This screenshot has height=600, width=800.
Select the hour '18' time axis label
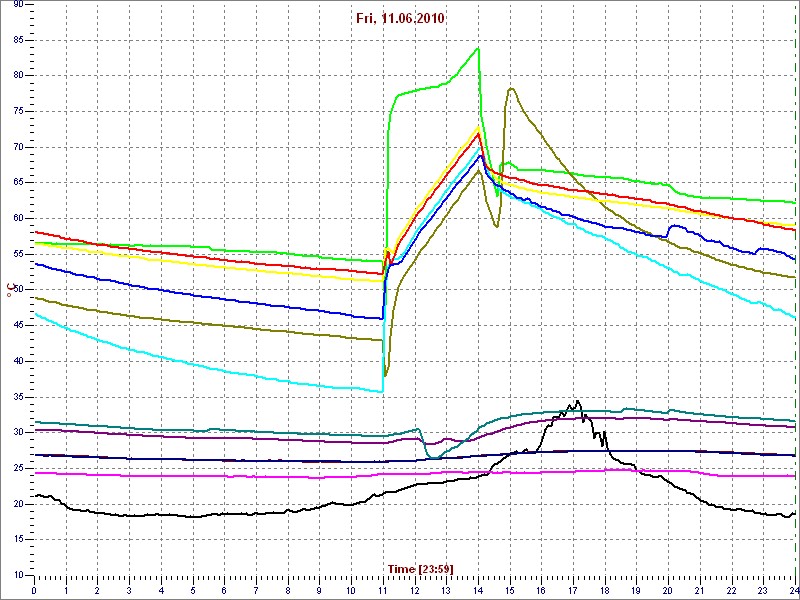coord(605,591)
